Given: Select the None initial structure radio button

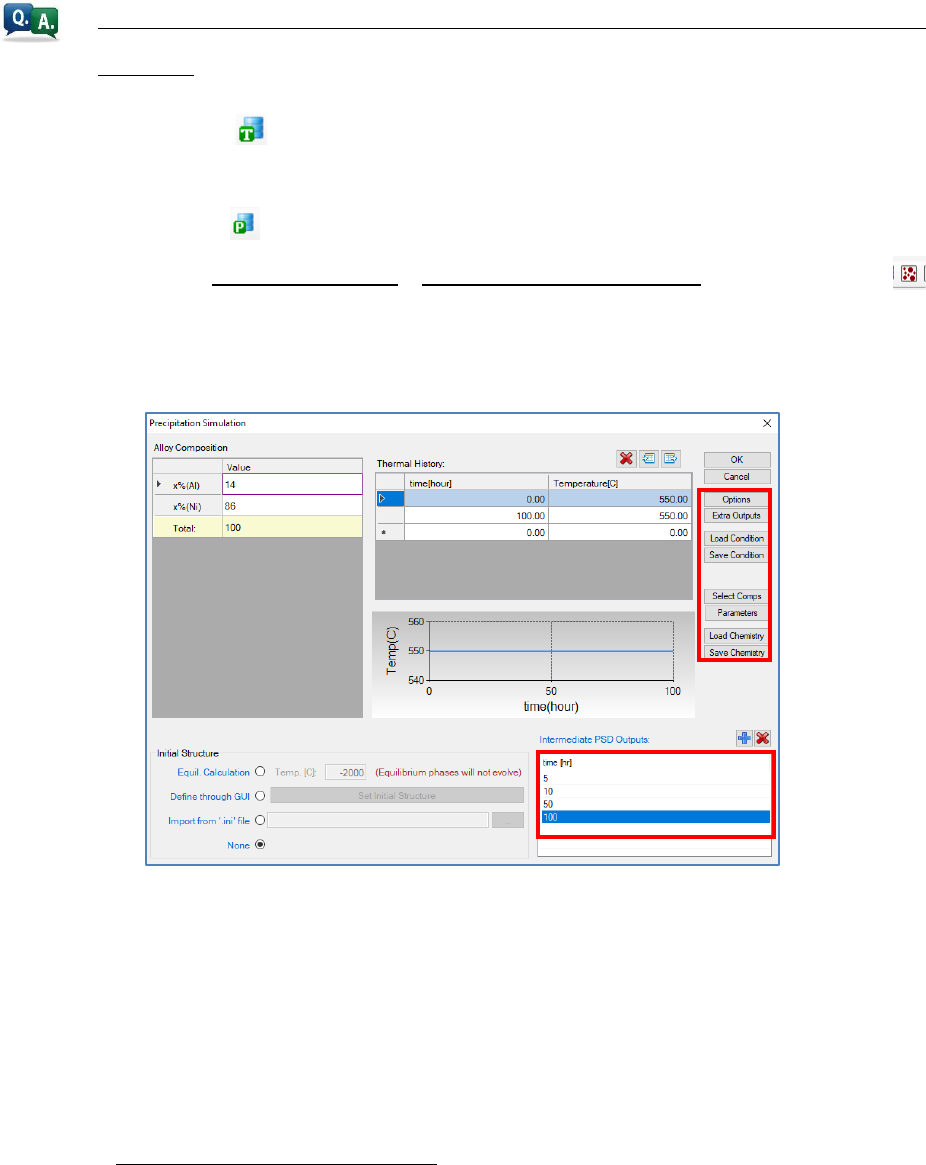Looking at the screenshot, I should (260, 844).
